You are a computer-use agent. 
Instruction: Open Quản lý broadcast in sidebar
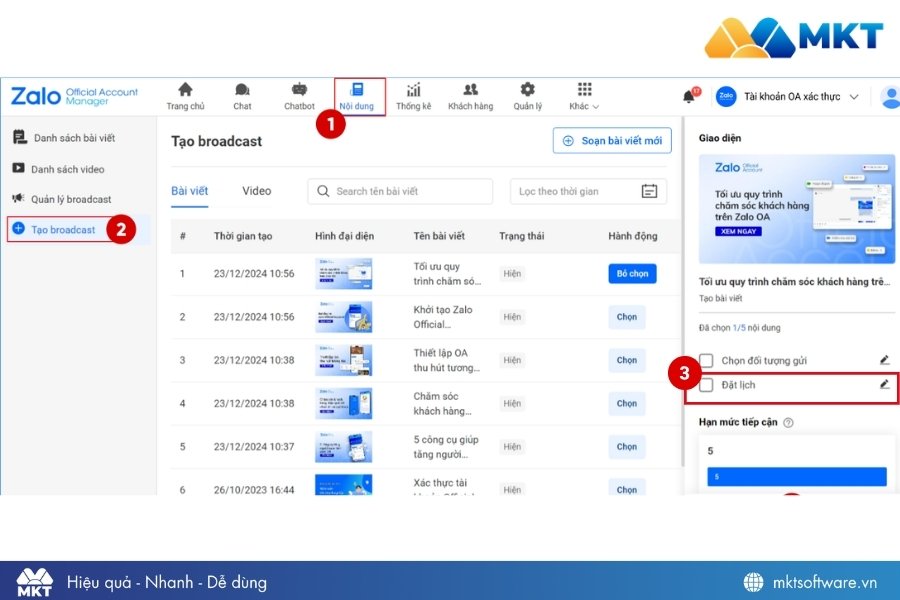(71, 199)
